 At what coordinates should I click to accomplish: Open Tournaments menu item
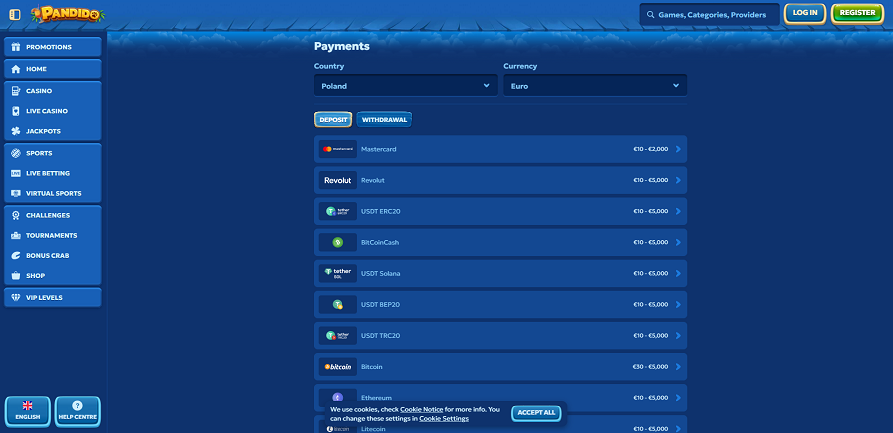52,235
